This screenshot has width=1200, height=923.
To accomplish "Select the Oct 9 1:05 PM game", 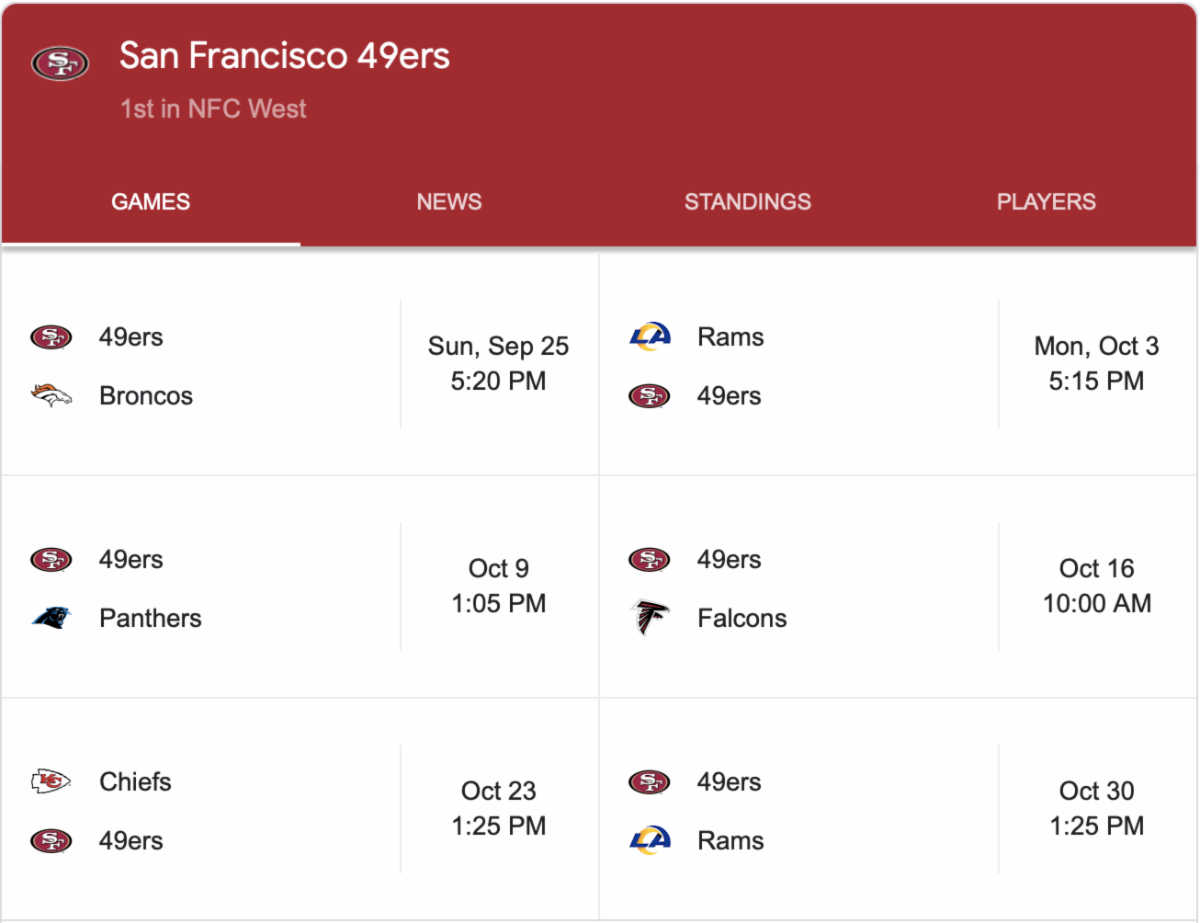I will coord(498,586).
